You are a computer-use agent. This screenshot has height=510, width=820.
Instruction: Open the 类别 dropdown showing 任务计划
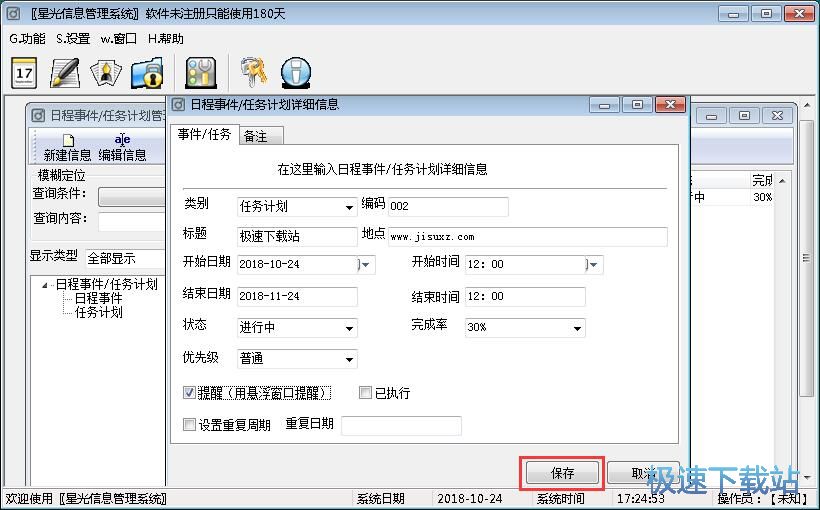[297, 207]
